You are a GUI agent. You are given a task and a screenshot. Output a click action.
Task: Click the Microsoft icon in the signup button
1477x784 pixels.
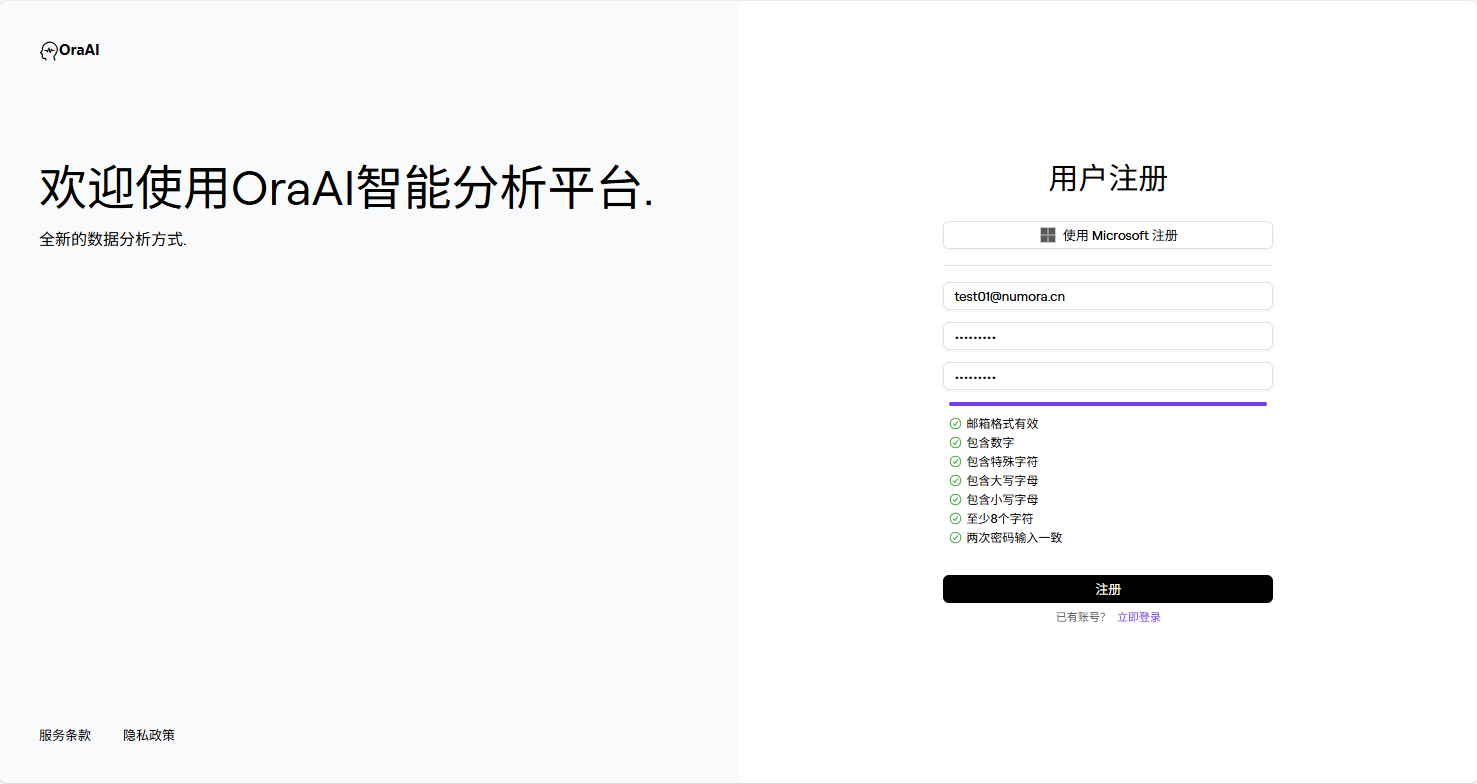1047,235
